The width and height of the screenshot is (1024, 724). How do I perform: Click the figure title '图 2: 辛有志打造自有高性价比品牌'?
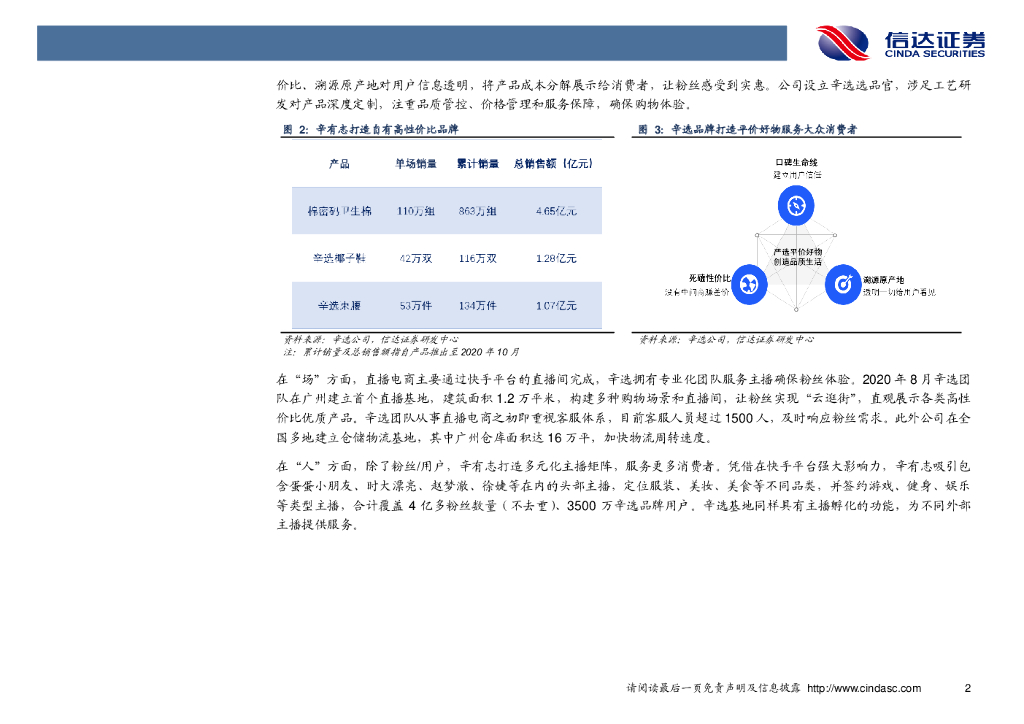[370, 129]
